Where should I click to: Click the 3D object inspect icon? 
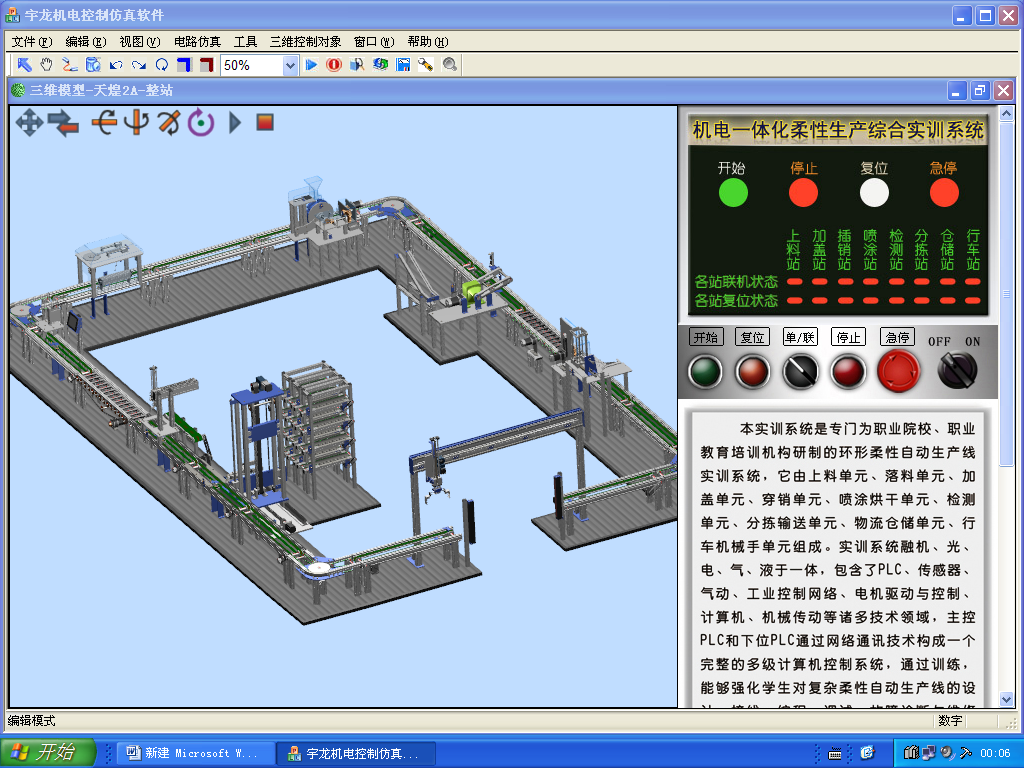point(357,65)
